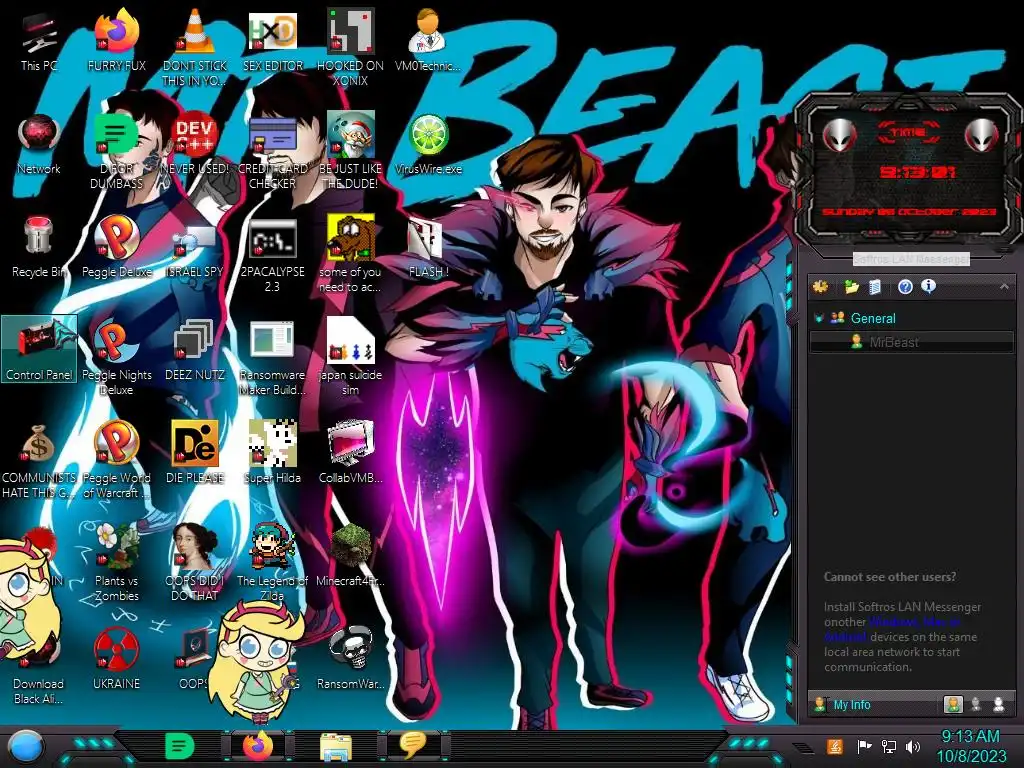Set status to away with gray suit icon
This screenshot has height=768, width=1024.
point(976,704)
